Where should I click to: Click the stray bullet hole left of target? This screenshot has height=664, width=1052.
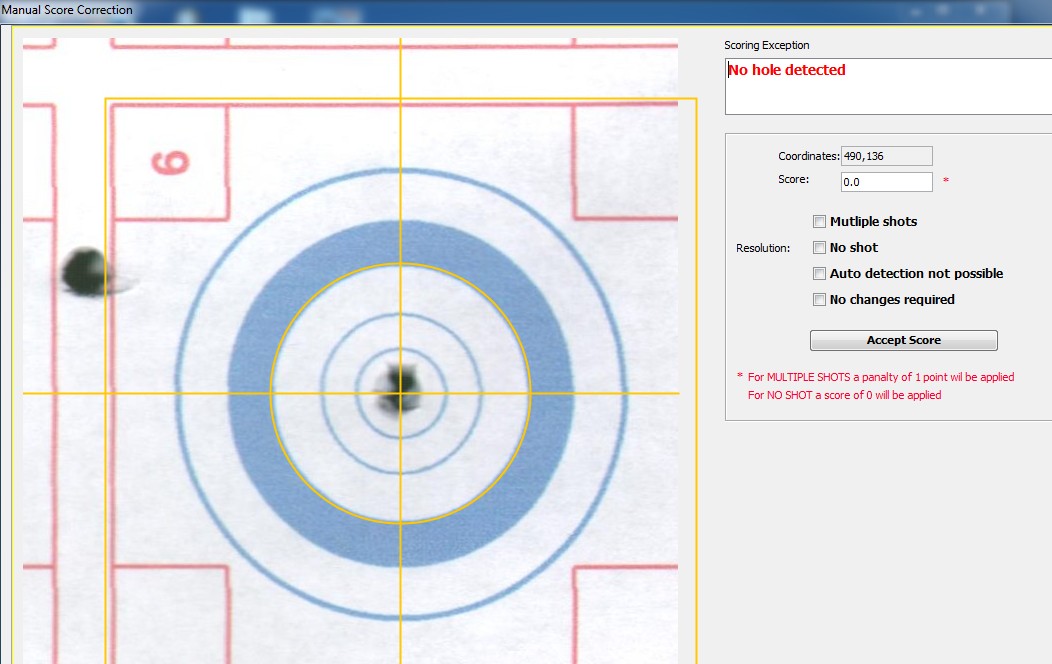coord(84,268)
